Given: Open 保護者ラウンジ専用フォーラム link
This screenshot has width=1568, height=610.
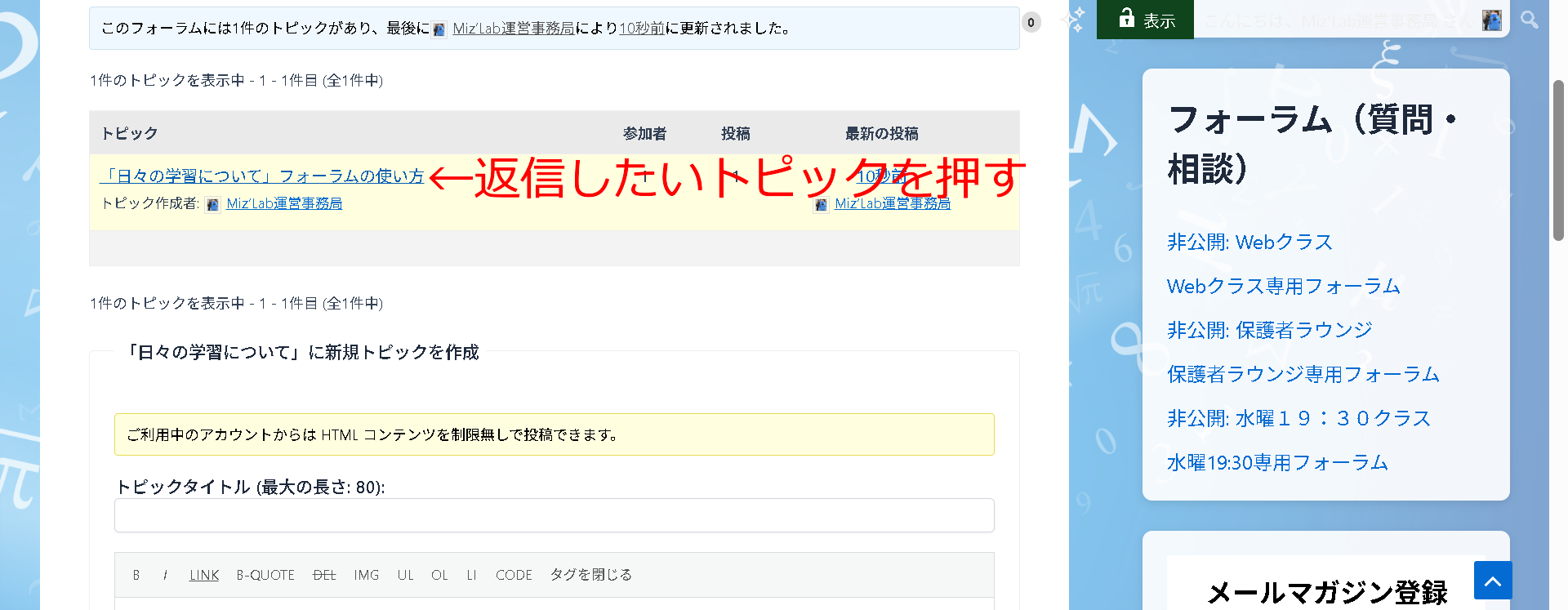Looking at the screenshot, I should pos(1303,374).
